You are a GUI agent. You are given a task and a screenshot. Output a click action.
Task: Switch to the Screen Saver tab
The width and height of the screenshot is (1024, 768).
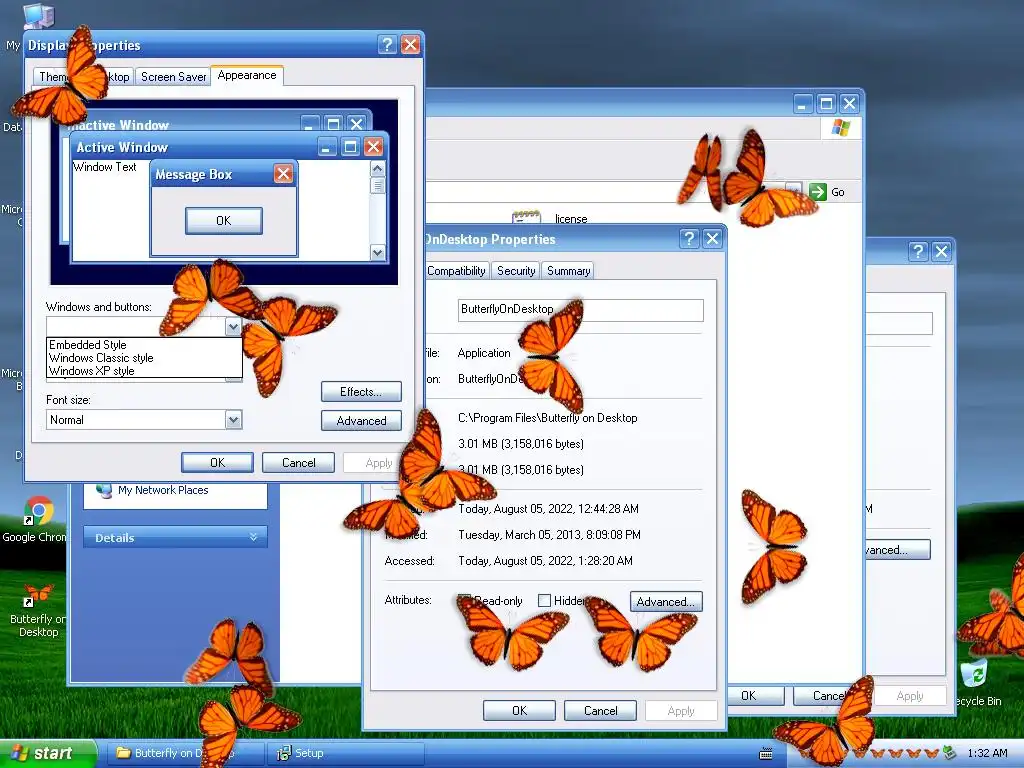173,77
